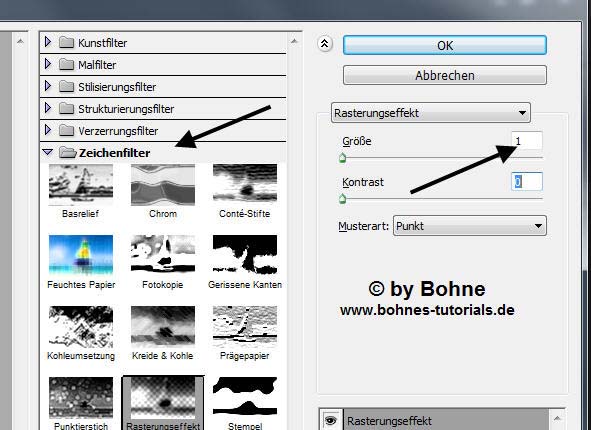Select the Basrelief filter thumbnail
The image size is (591, 430).
coord(81,185)
